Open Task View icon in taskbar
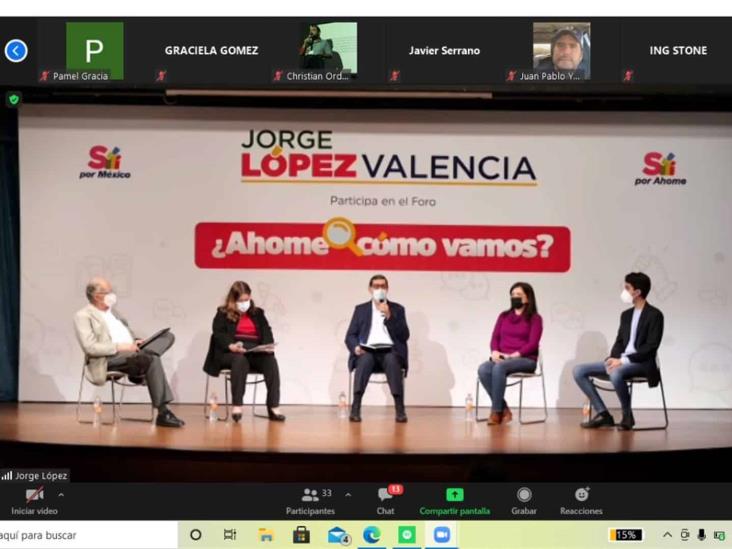This screenshot has width=732, height=549. point(230,535)
